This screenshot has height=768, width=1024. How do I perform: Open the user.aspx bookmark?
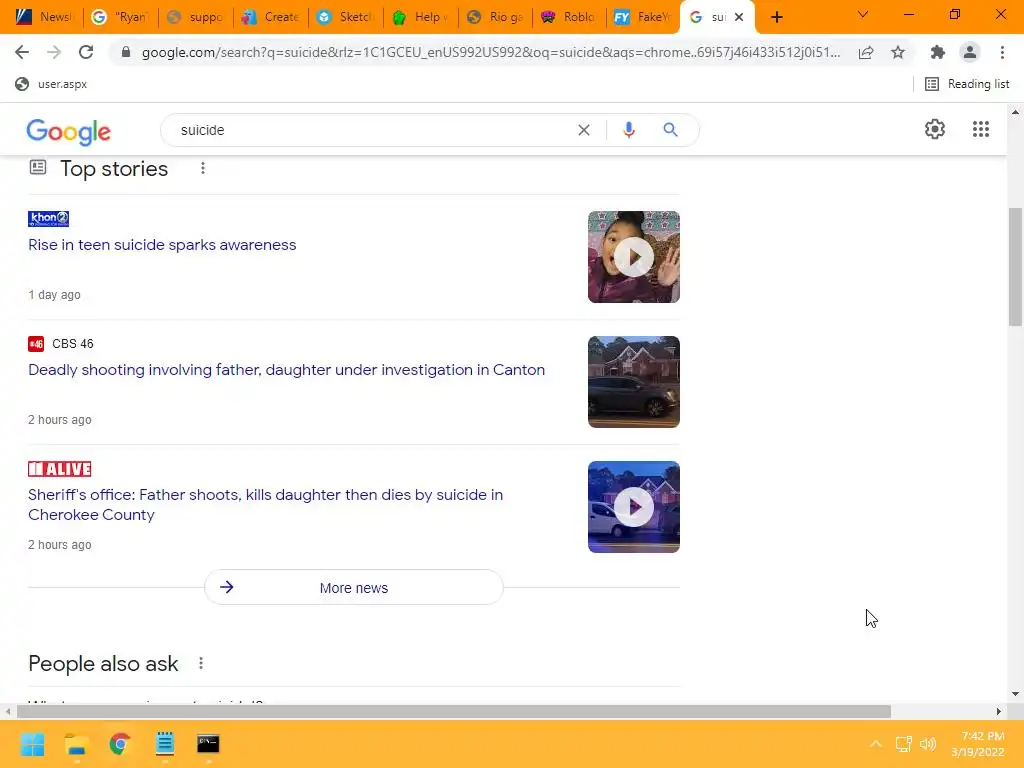point(51,84)
